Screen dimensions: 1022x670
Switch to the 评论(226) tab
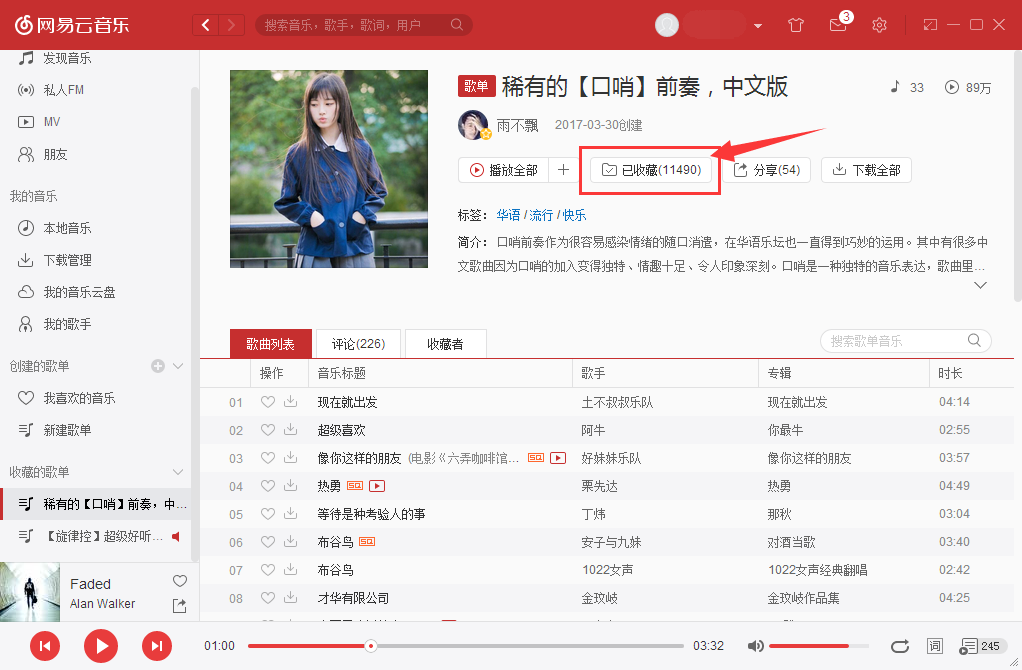[x=357, y=342]
